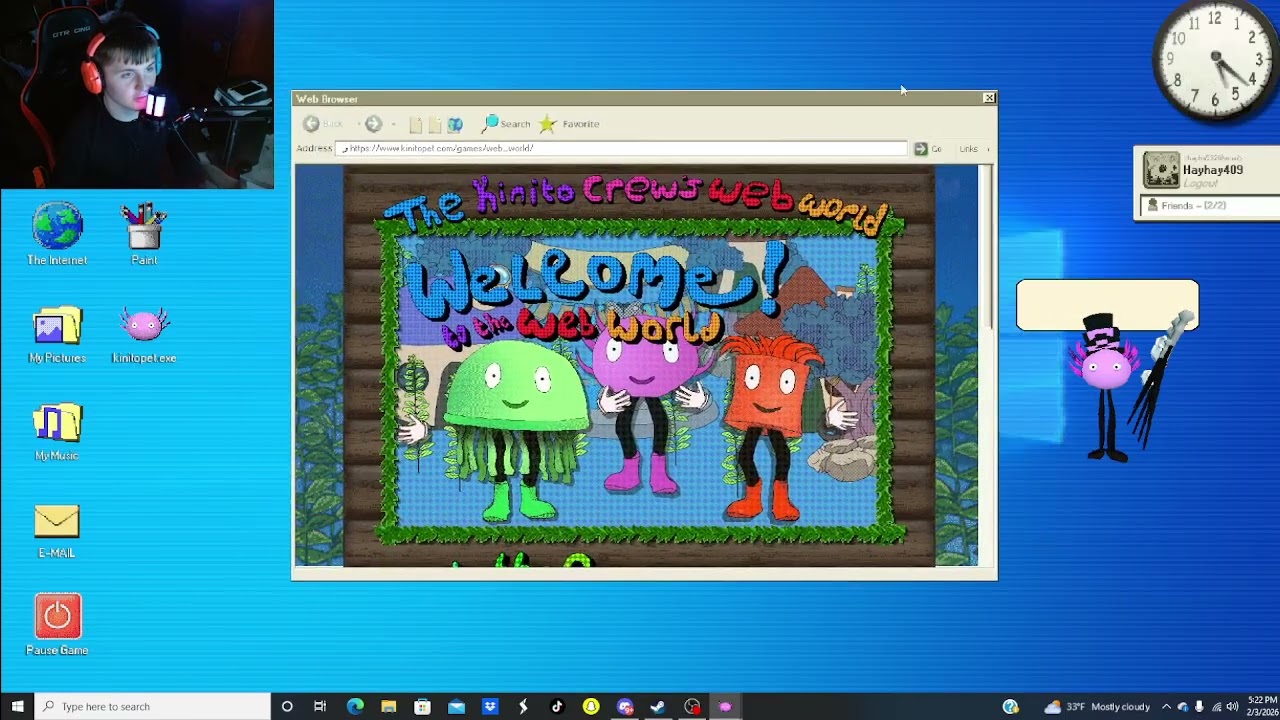This screenshot has height=720, width=1280.
Task: Open the Windows Start menu
Action: tap(17, 707)
